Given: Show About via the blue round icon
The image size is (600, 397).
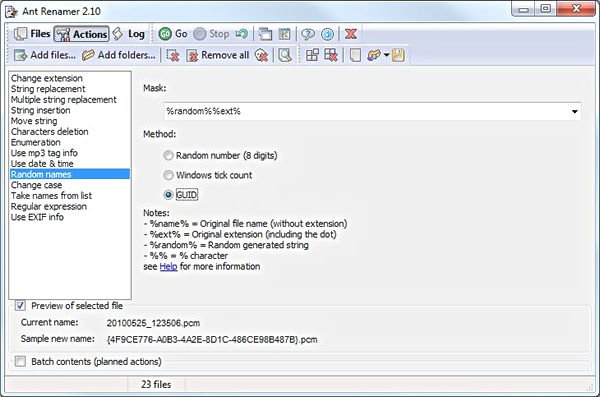Looking at the screenshot, I should coord(327,34).
